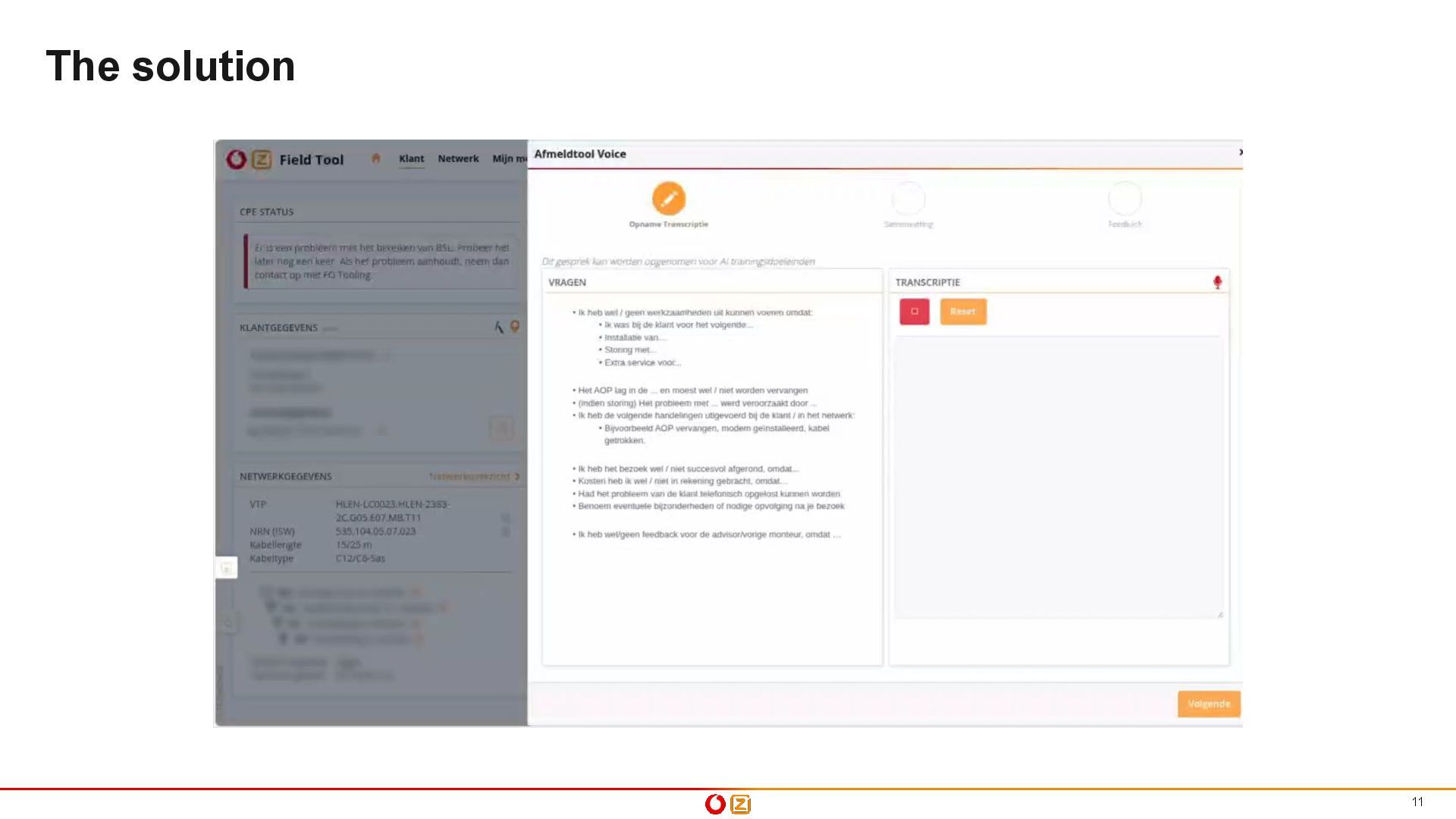Click the Kabeltype value C12/C6-5as

point(360,558)
